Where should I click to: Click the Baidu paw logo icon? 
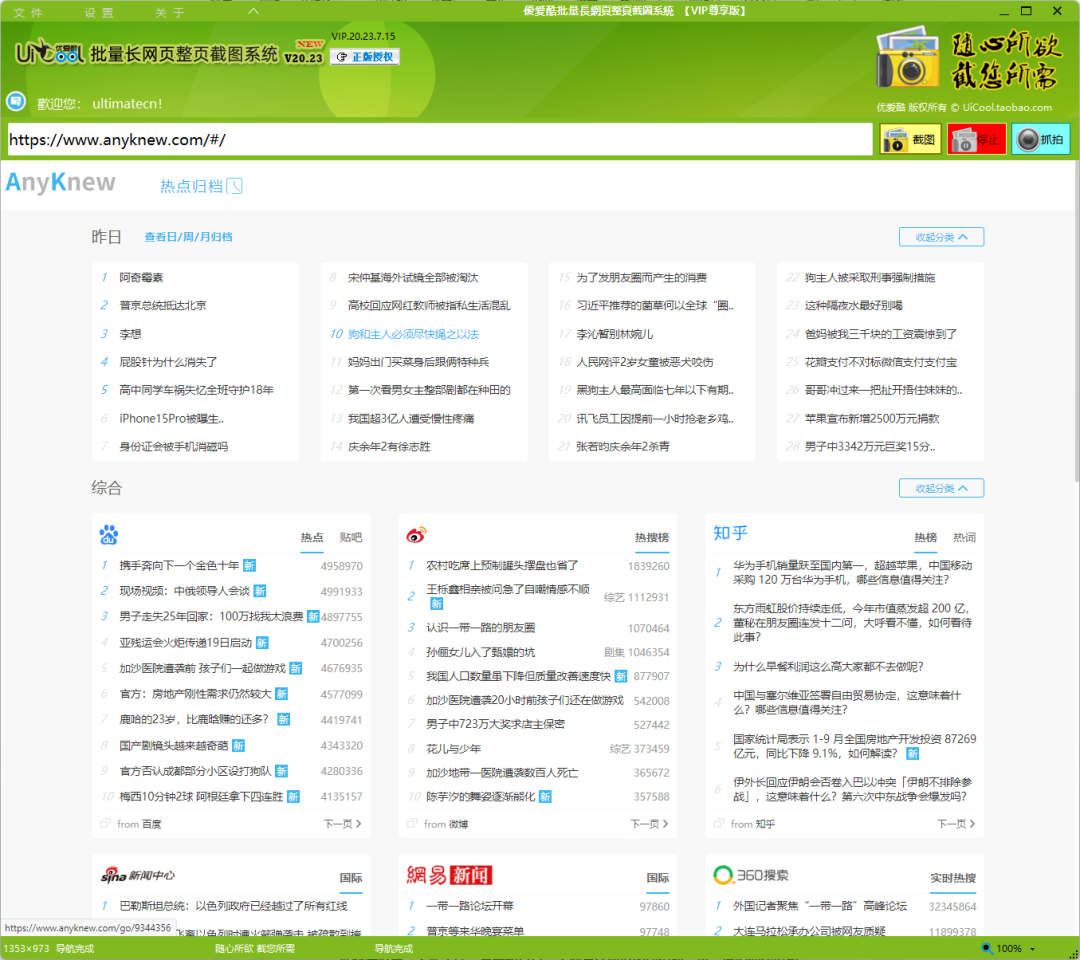108,535
